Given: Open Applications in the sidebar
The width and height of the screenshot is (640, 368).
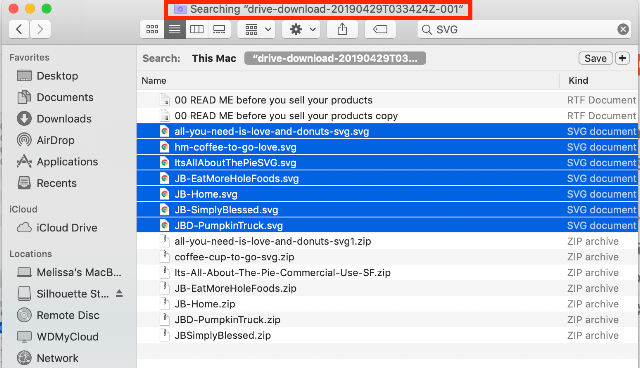Looking at the screenshot, I should [x=58, y=162].
